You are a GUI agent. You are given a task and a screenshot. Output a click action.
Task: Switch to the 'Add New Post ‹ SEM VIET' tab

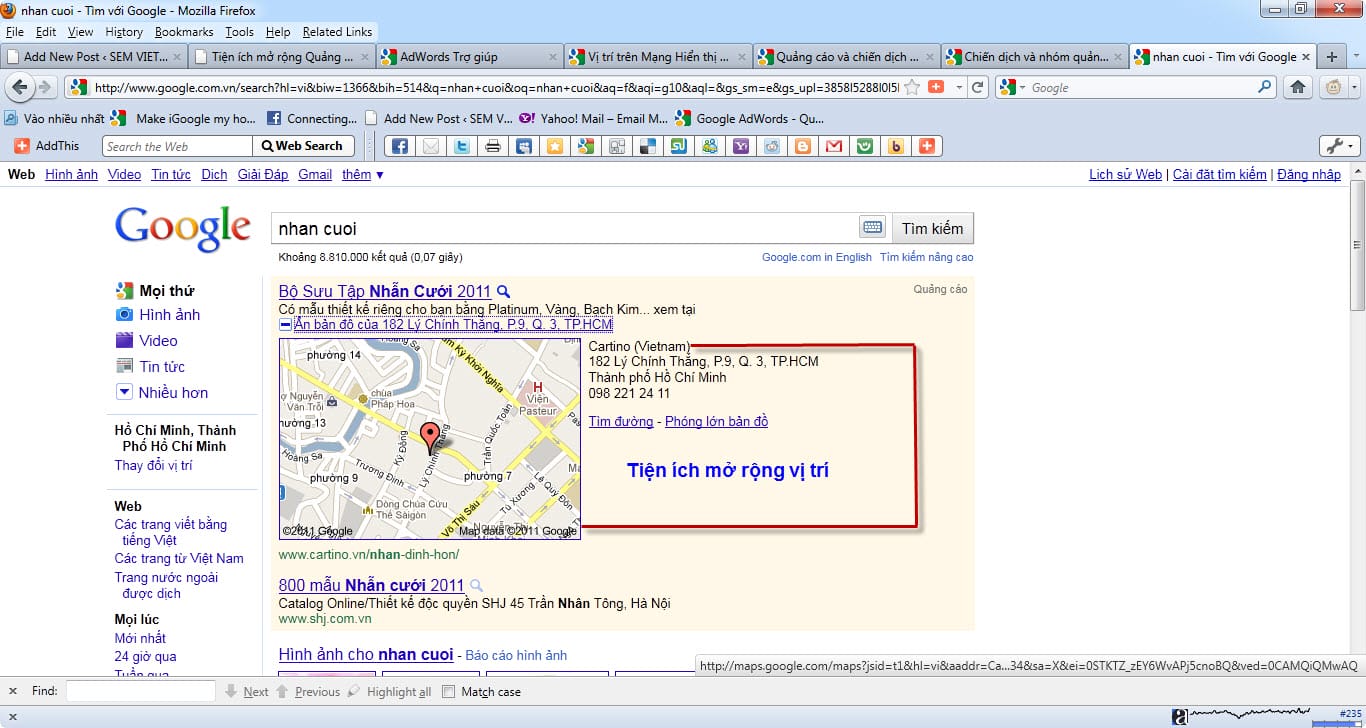(94, 57)
